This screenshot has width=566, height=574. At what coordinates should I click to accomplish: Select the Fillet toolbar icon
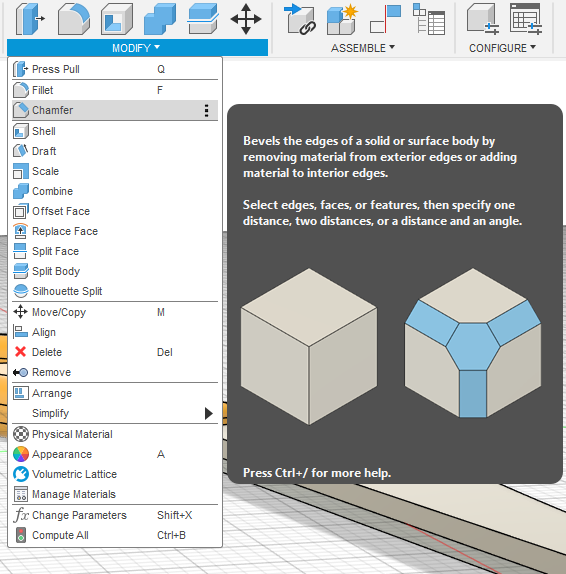click(x=74, y=19)
